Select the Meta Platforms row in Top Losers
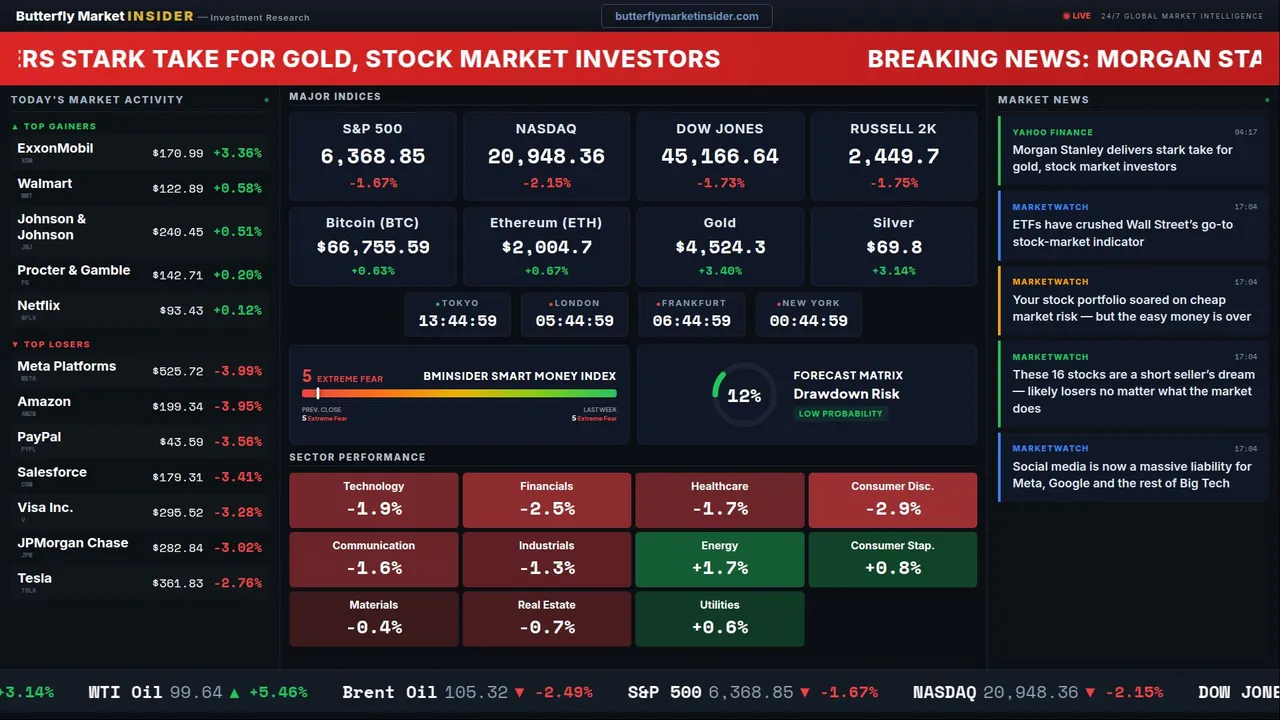The height and width of the screenshot is (720, 1280). click(138, 371)
